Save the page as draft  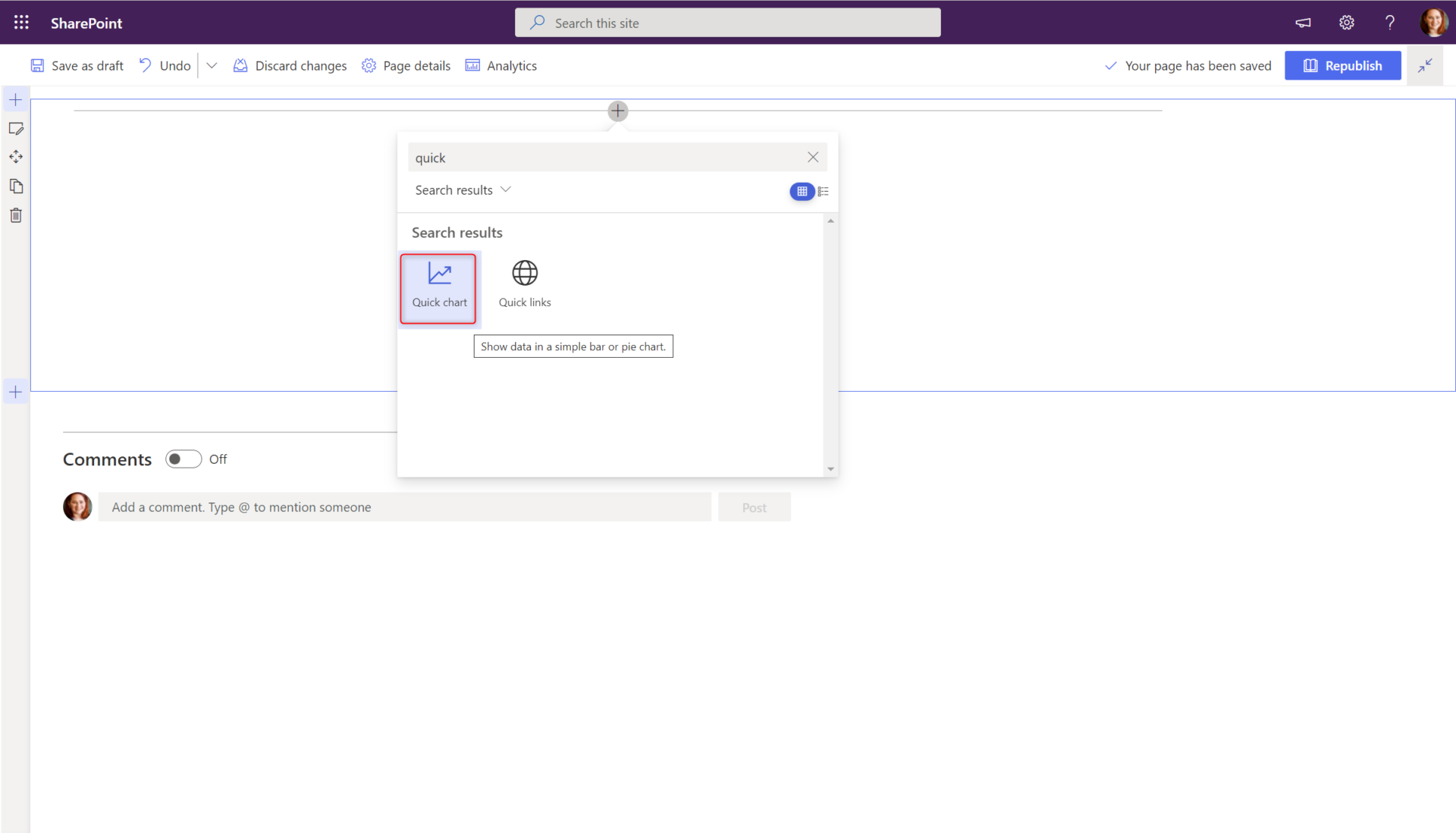[x=76, y=65]
